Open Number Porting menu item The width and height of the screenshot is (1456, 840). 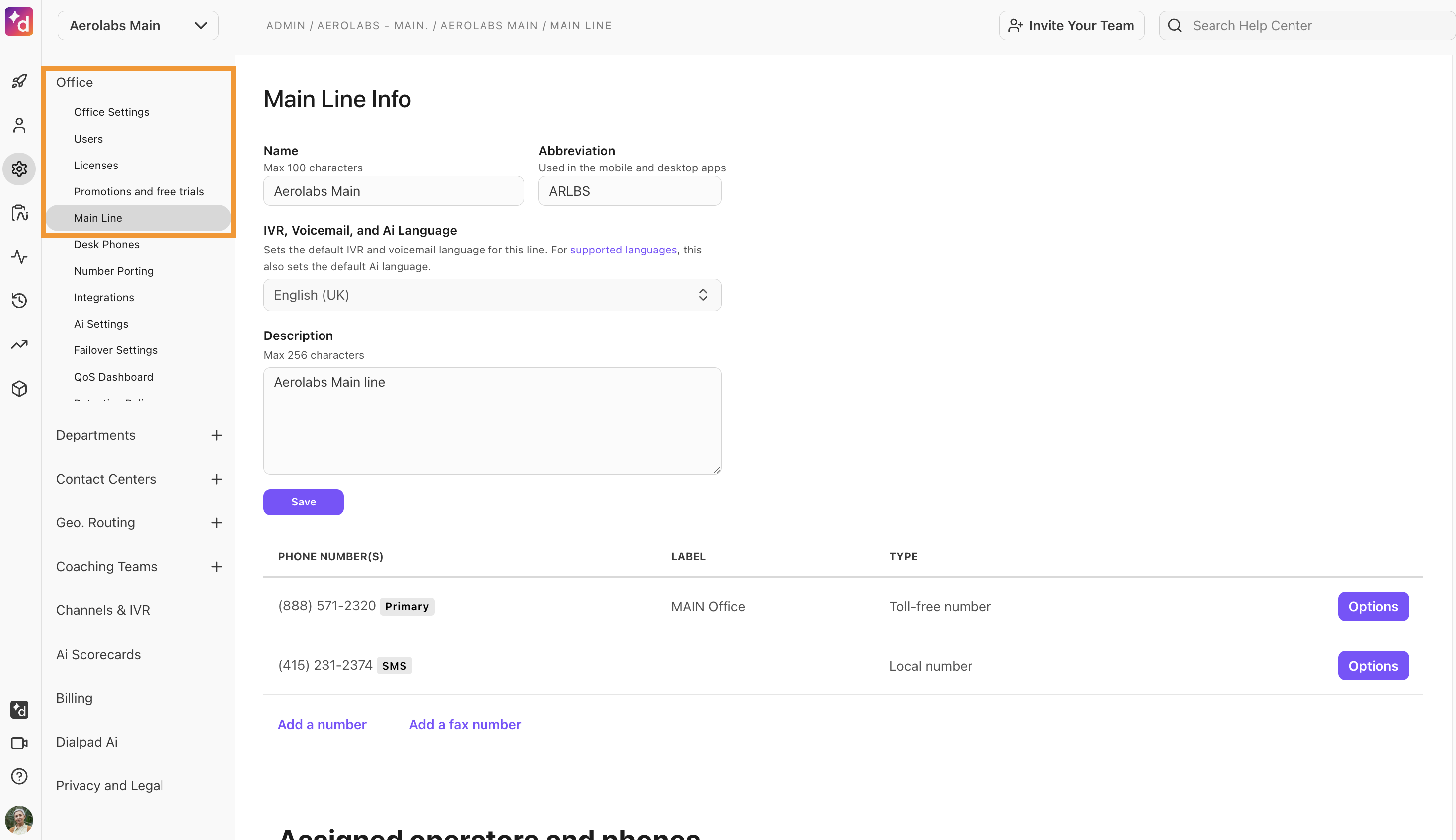click(114, 271)
